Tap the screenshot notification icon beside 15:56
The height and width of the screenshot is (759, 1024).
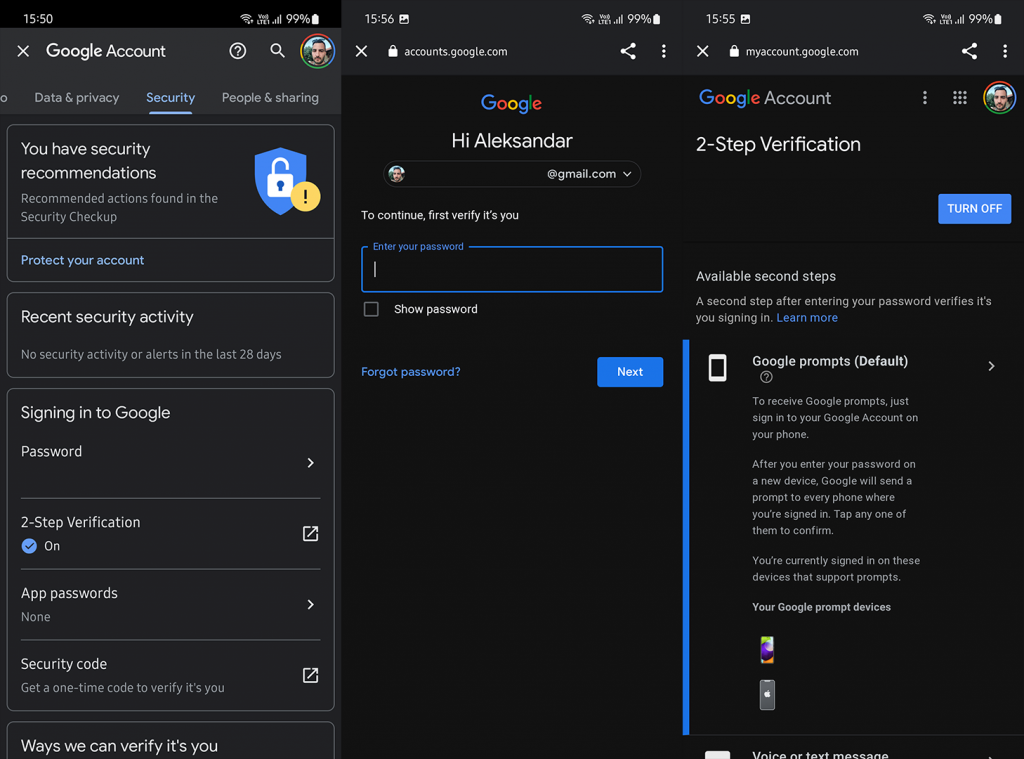tap(404, 19)
